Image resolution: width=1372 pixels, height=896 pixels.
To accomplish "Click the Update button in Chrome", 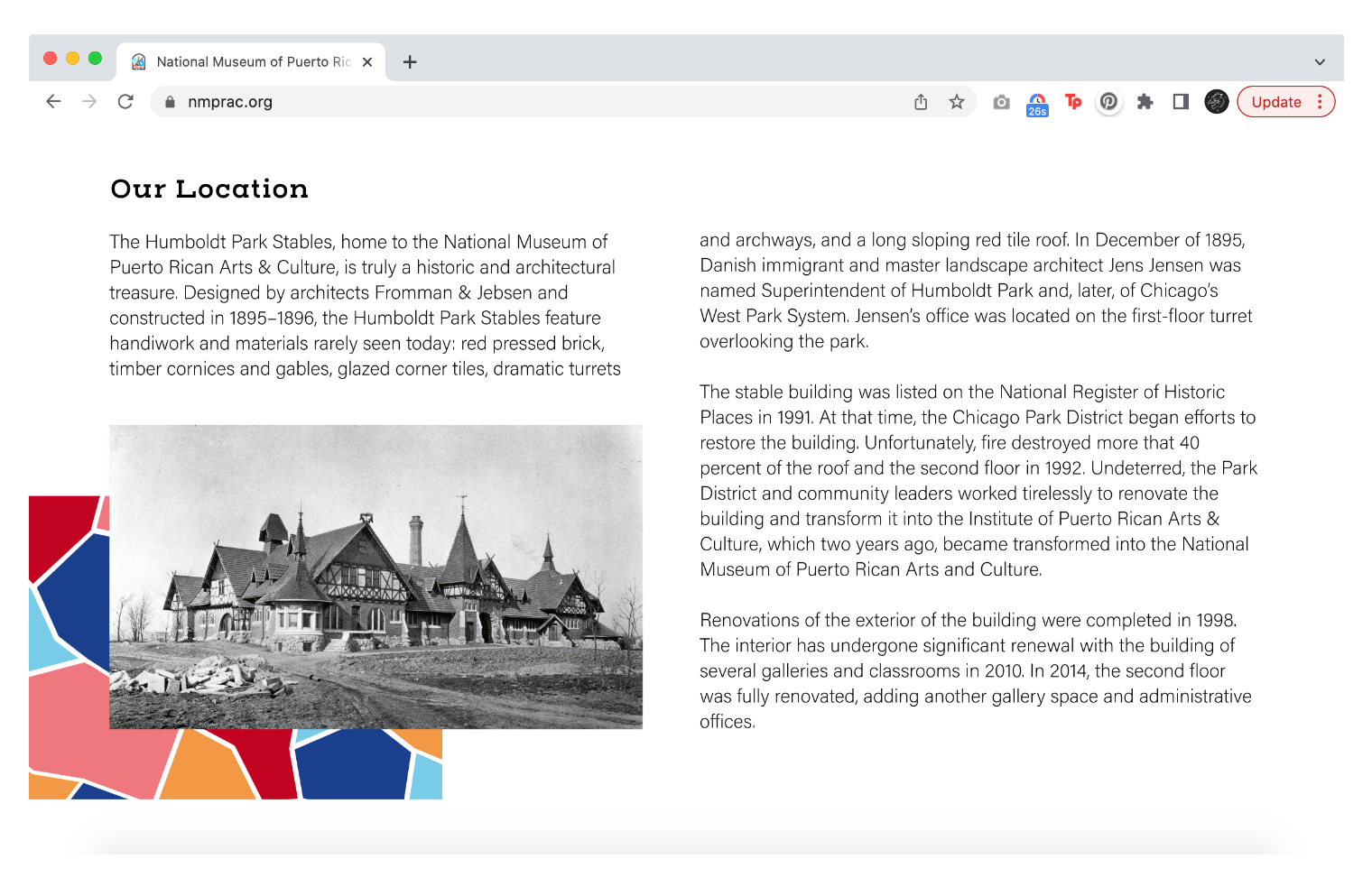I will click(x=1276, y=102).
